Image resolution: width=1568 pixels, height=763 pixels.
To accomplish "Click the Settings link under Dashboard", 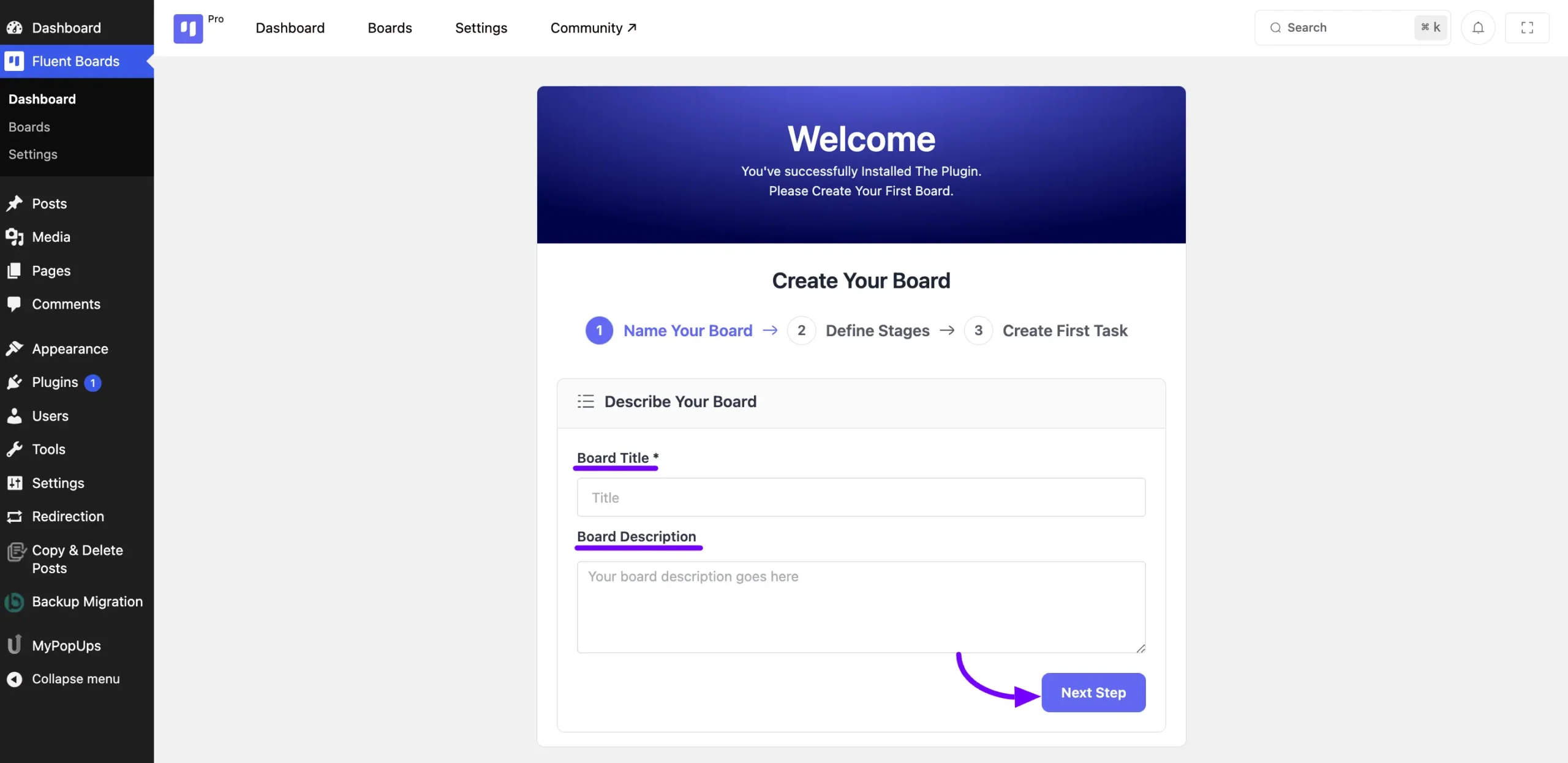I will (32, 154).
